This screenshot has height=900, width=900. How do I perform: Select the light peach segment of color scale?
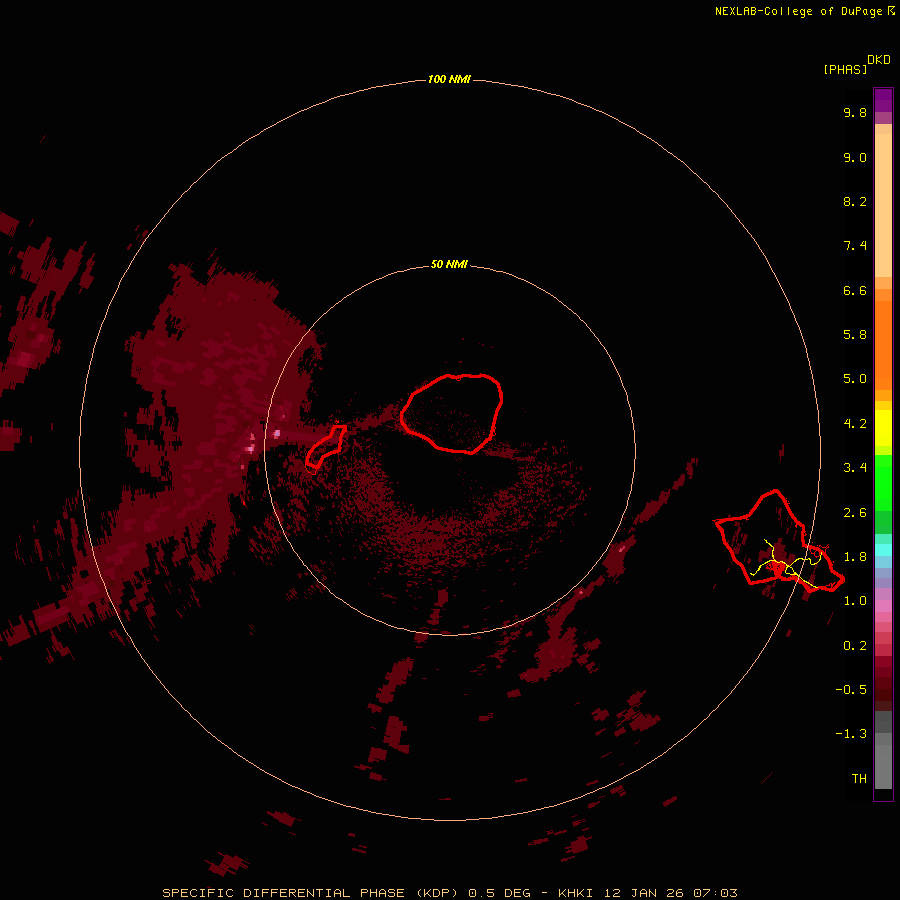click(883, 205)
